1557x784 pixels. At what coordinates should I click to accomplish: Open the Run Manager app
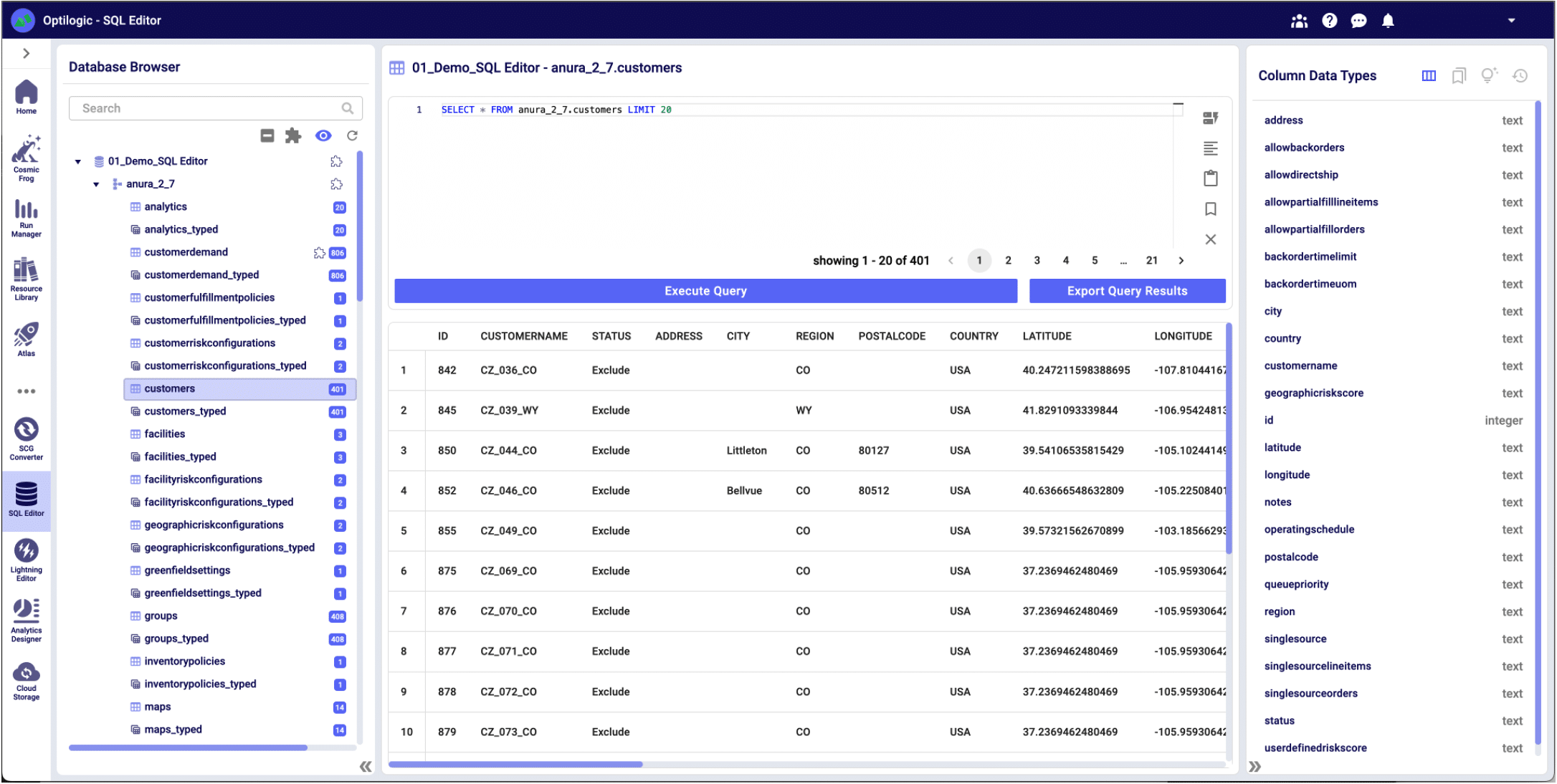(26, 217)
